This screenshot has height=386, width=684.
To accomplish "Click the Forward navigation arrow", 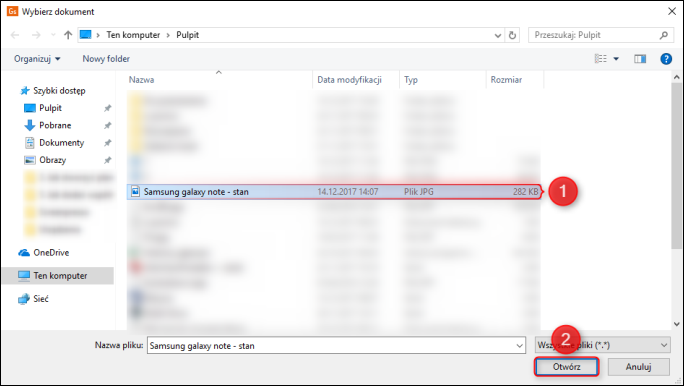I will coord(36,35).
